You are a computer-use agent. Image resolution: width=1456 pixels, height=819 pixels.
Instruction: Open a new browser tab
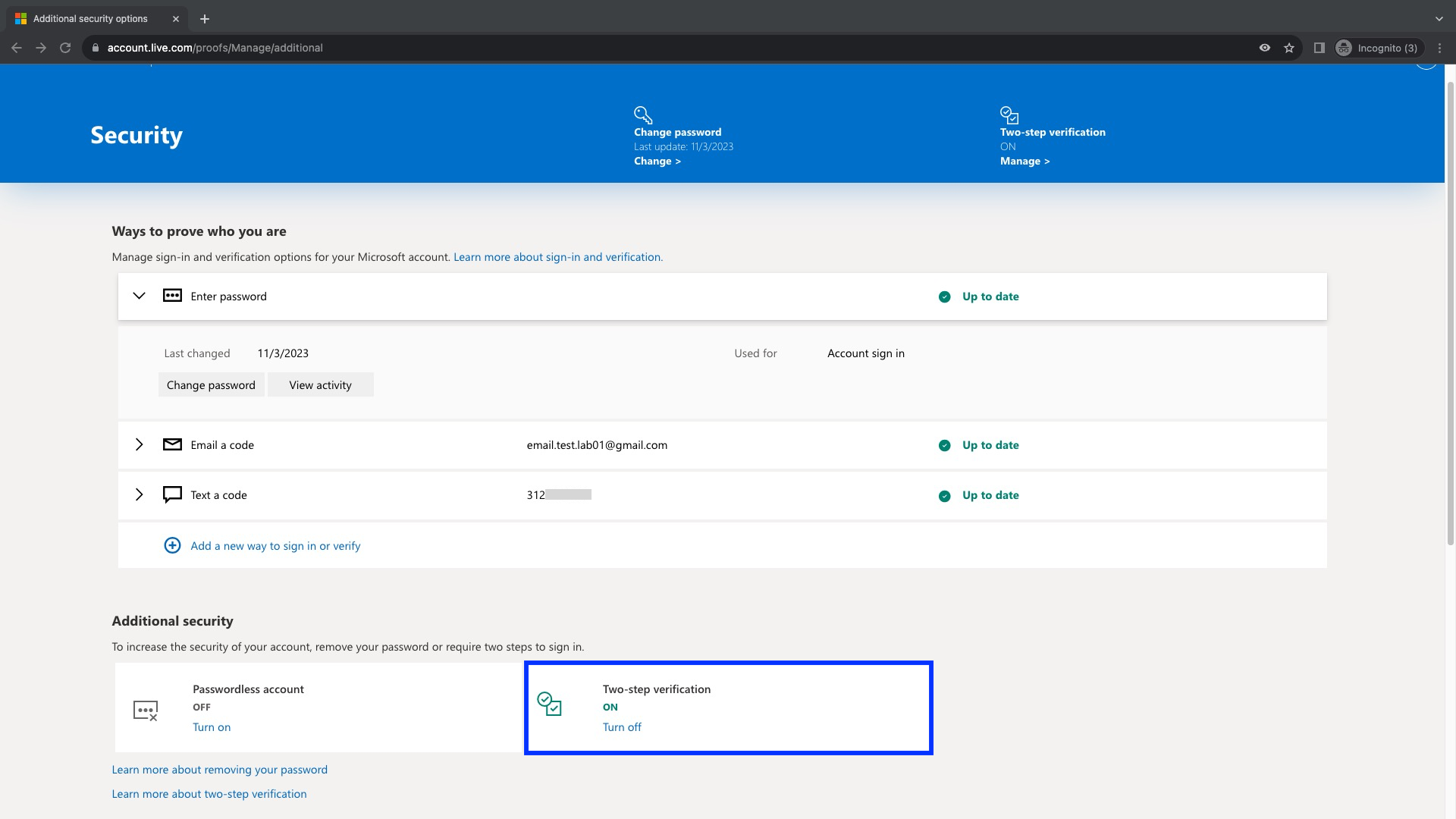[x=204, y=19]
